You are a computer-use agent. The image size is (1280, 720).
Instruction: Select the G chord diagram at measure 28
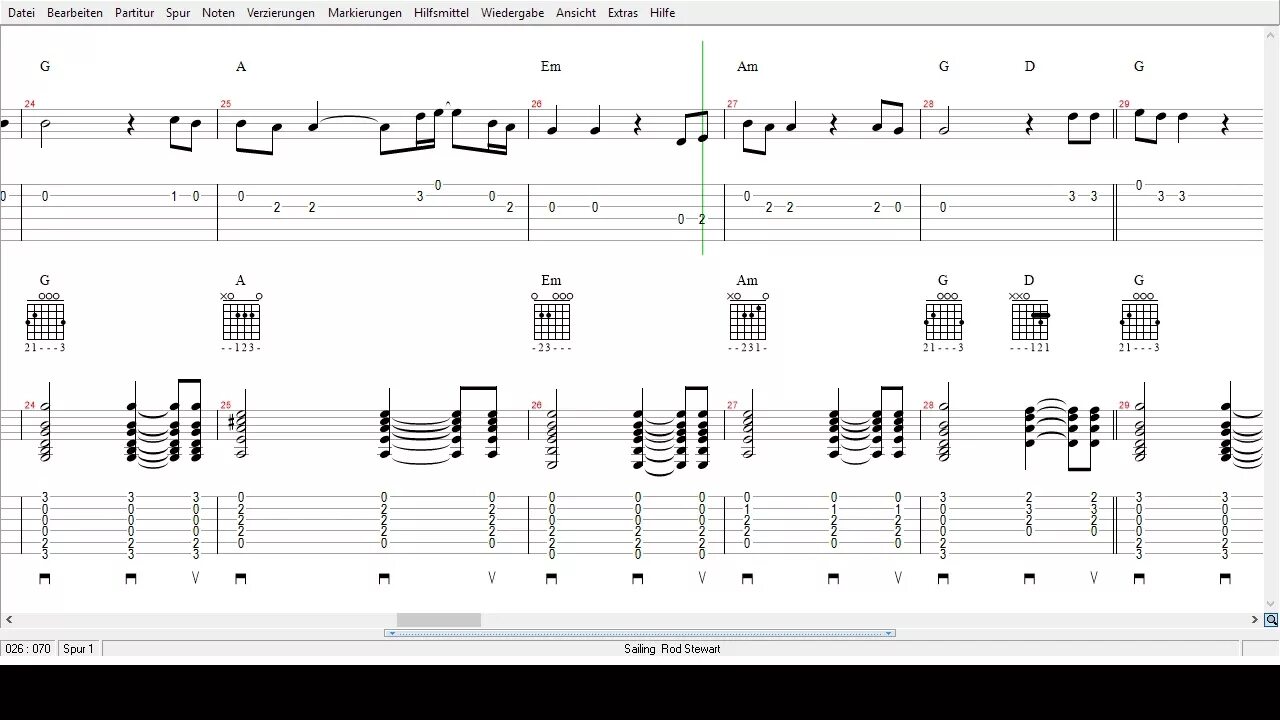(943, 318)
